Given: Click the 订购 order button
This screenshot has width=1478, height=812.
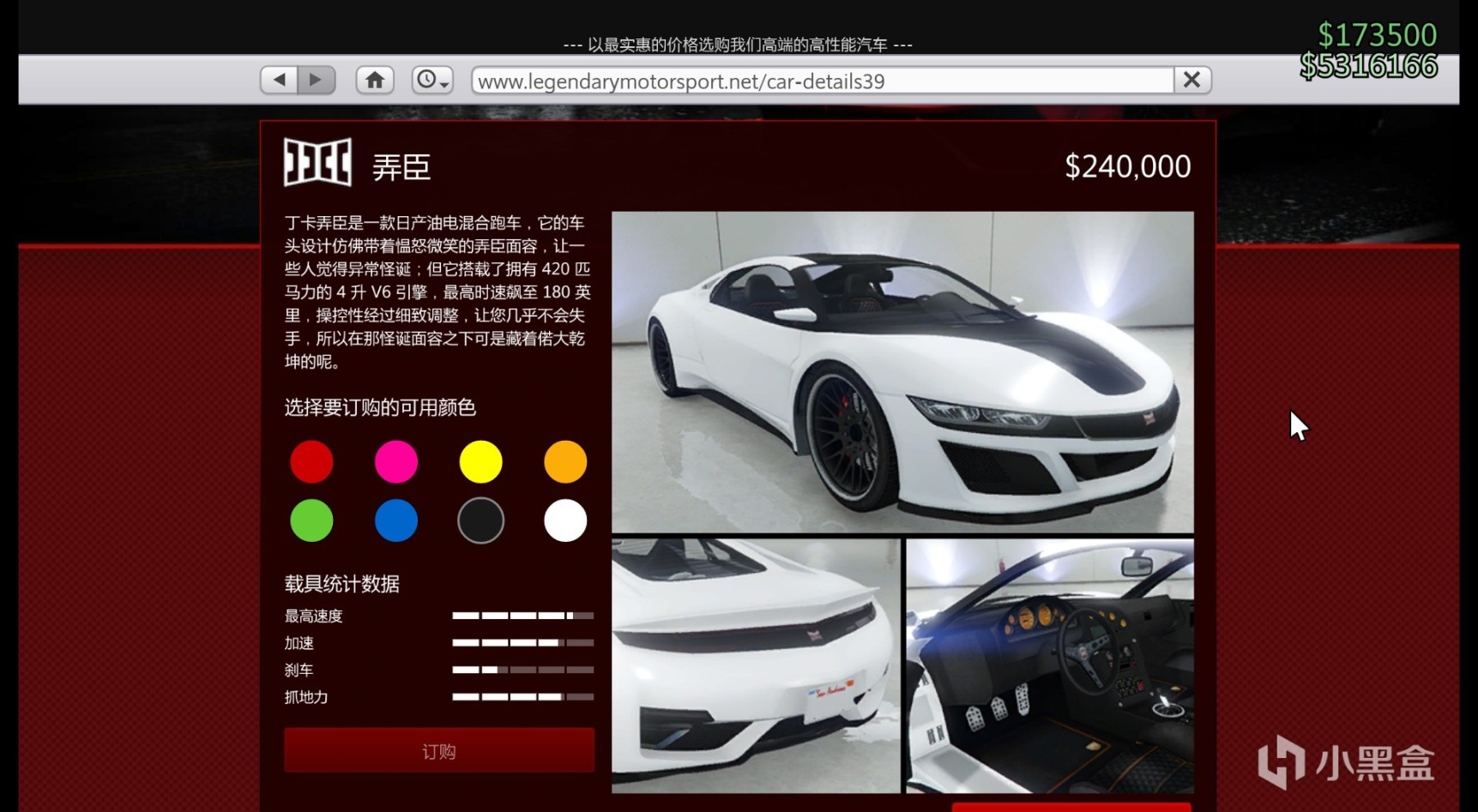Looking at the screenshot, I should pyautogui.click(x=439, y=750).
